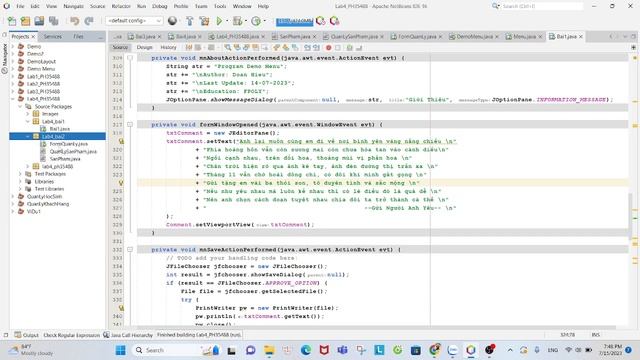The width and height of the screenshot is (640, 360).
Task: Click the editor vertical scrollbar thumb
Action: click(631, 217)
